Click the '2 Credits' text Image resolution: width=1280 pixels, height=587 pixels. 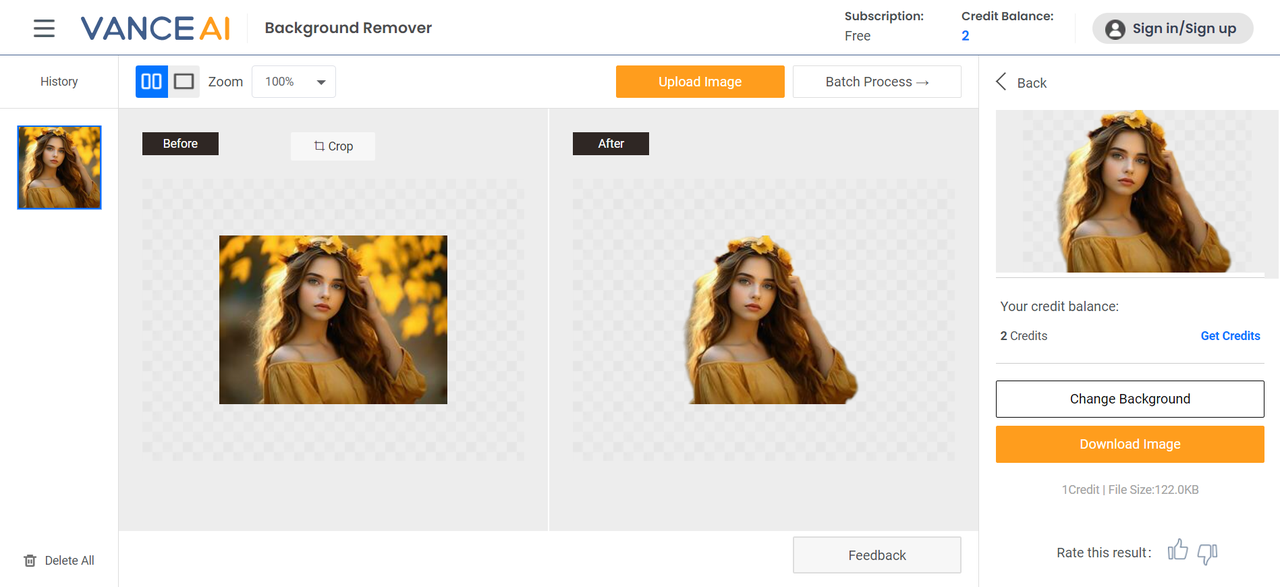(x=1024, y=336)
